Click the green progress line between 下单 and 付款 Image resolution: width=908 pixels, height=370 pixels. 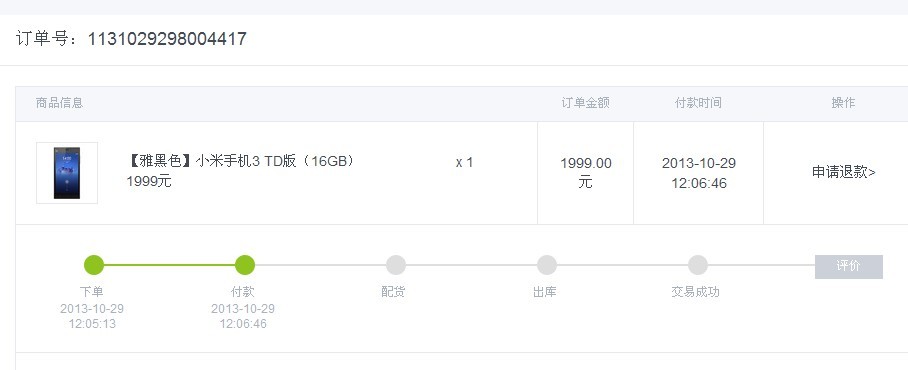point(169,265)
